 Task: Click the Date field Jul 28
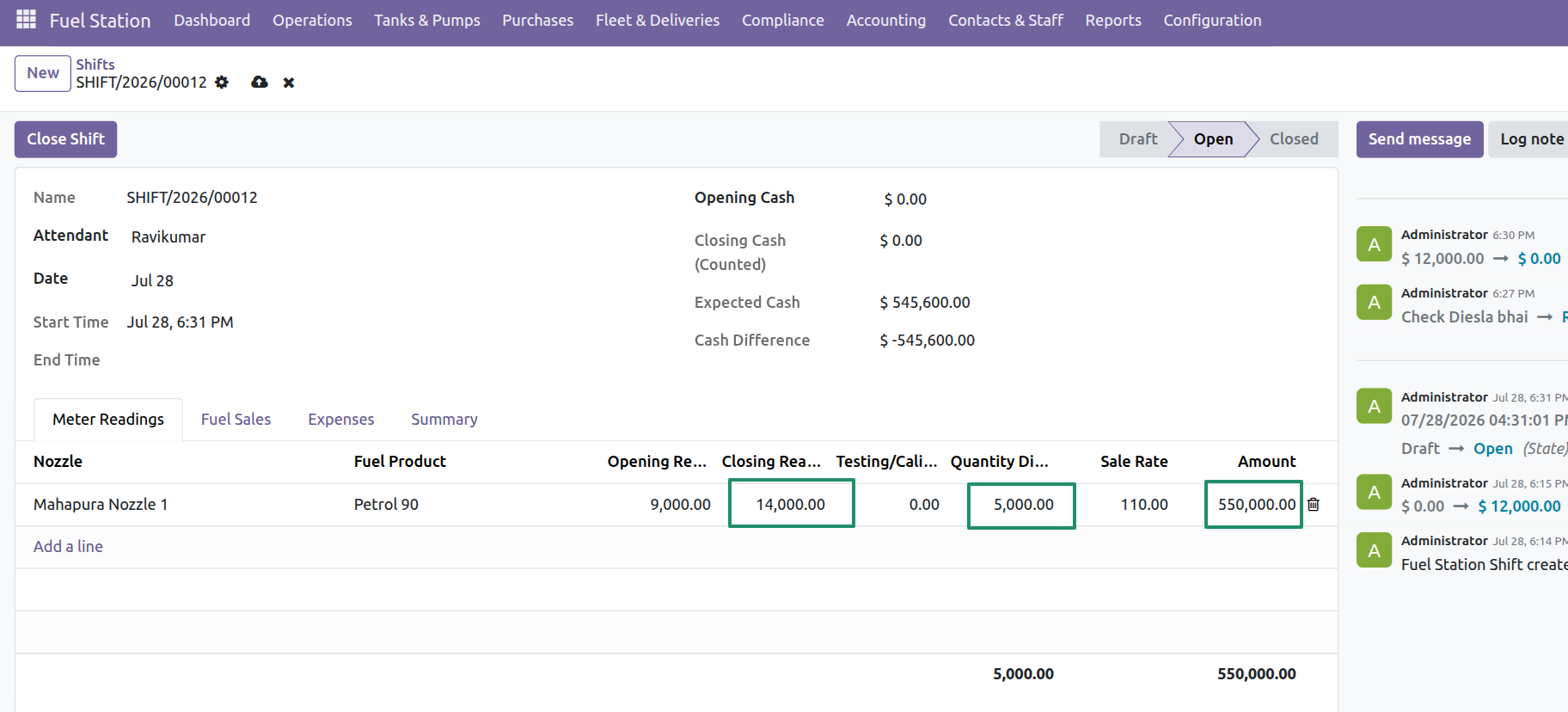point(152,281)
